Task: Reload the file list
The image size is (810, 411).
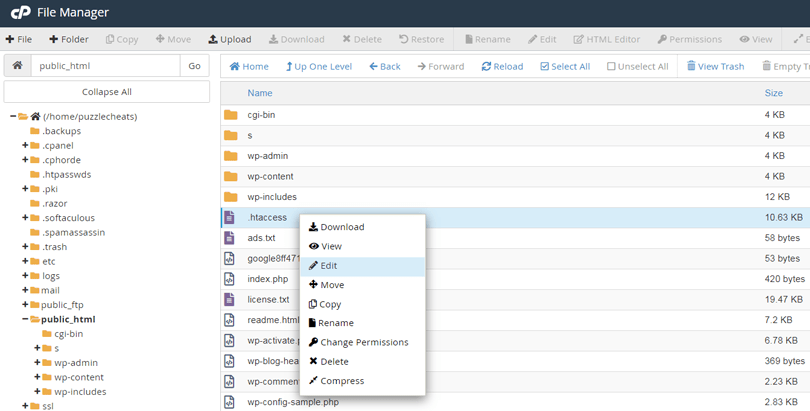Action: click(502, 67)
